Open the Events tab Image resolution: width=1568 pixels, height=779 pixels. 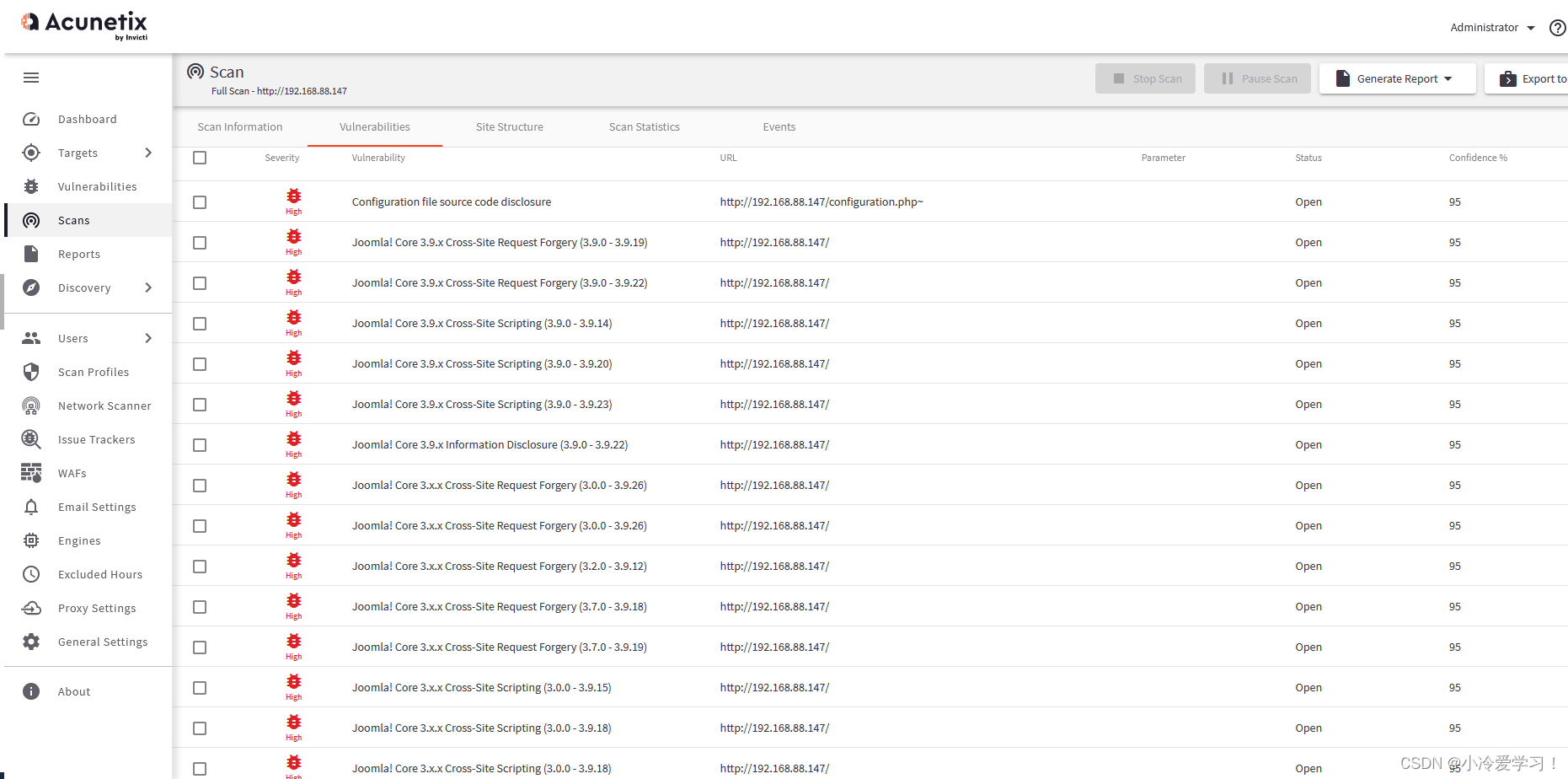tap(779, 127)
